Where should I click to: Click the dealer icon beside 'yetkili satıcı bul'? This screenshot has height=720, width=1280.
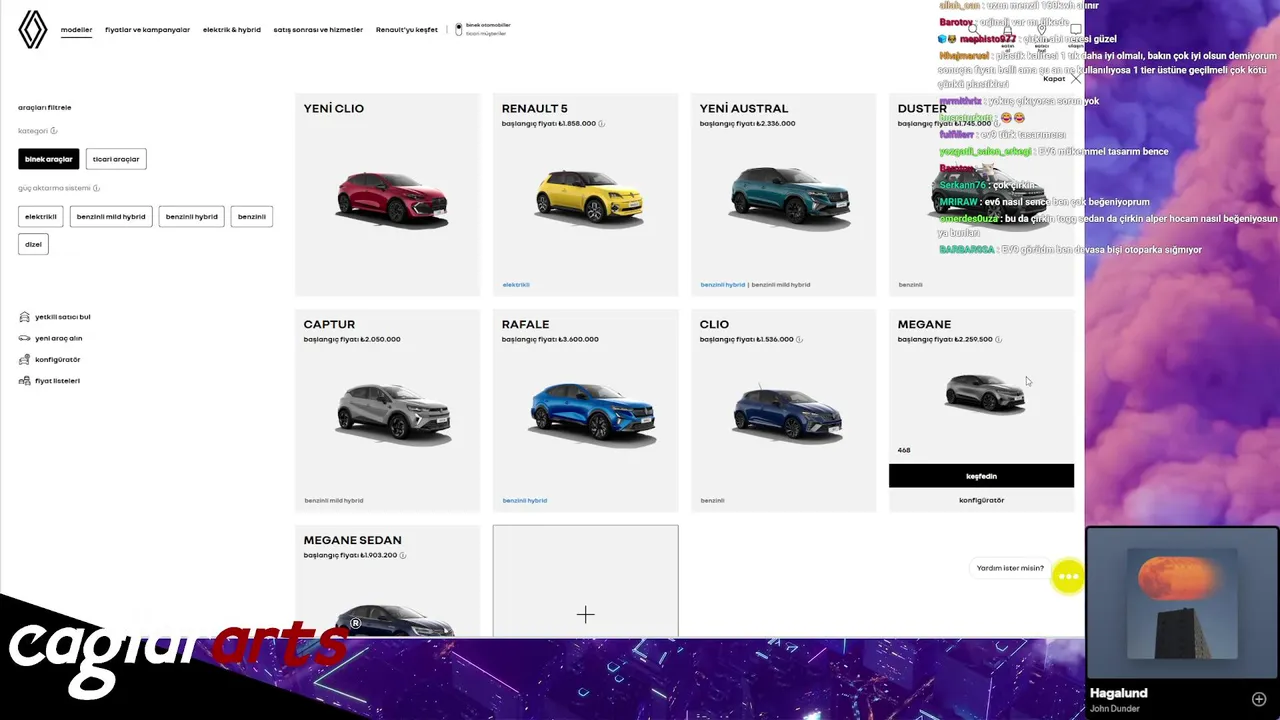25,317
